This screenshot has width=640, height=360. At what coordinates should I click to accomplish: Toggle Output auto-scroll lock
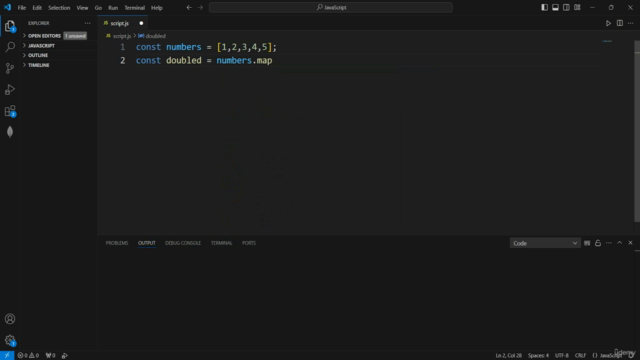[598, 243]
